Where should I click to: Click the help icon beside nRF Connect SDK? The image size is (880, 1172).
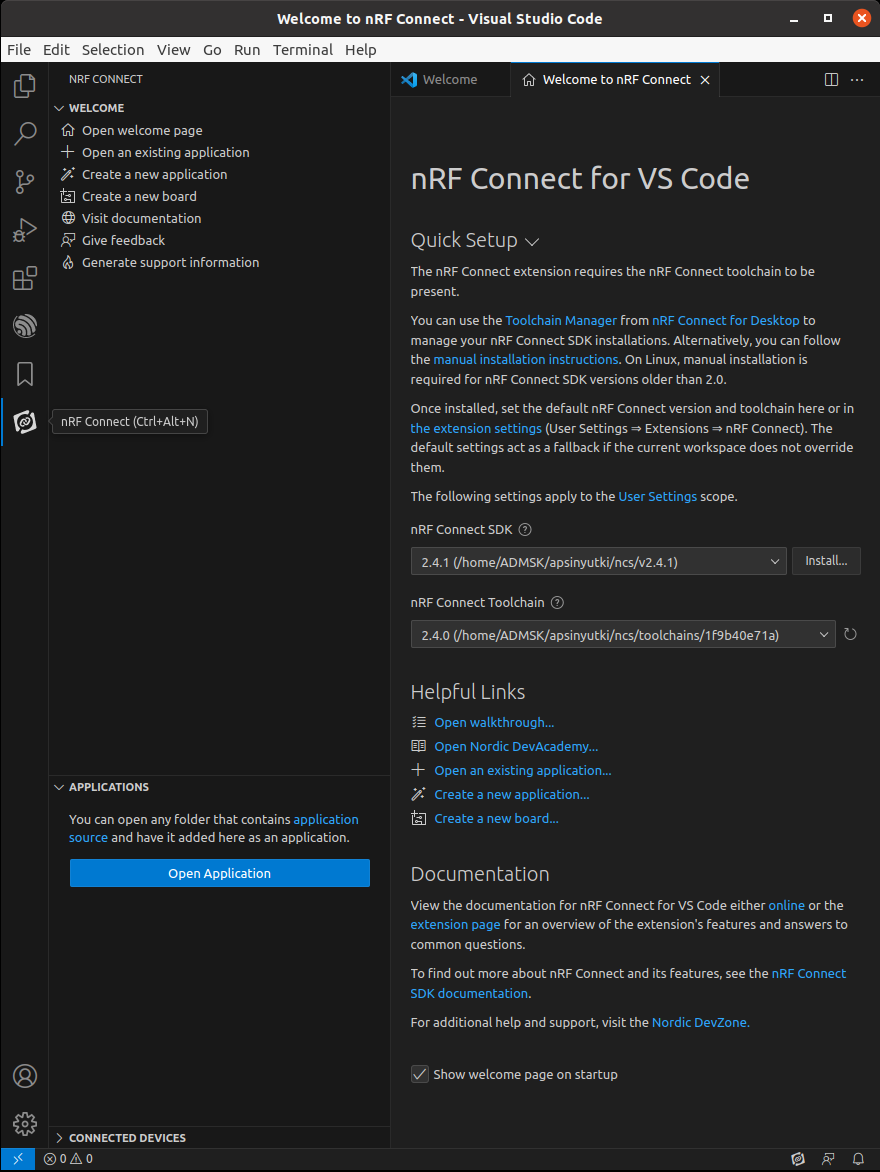click(525, 529)
